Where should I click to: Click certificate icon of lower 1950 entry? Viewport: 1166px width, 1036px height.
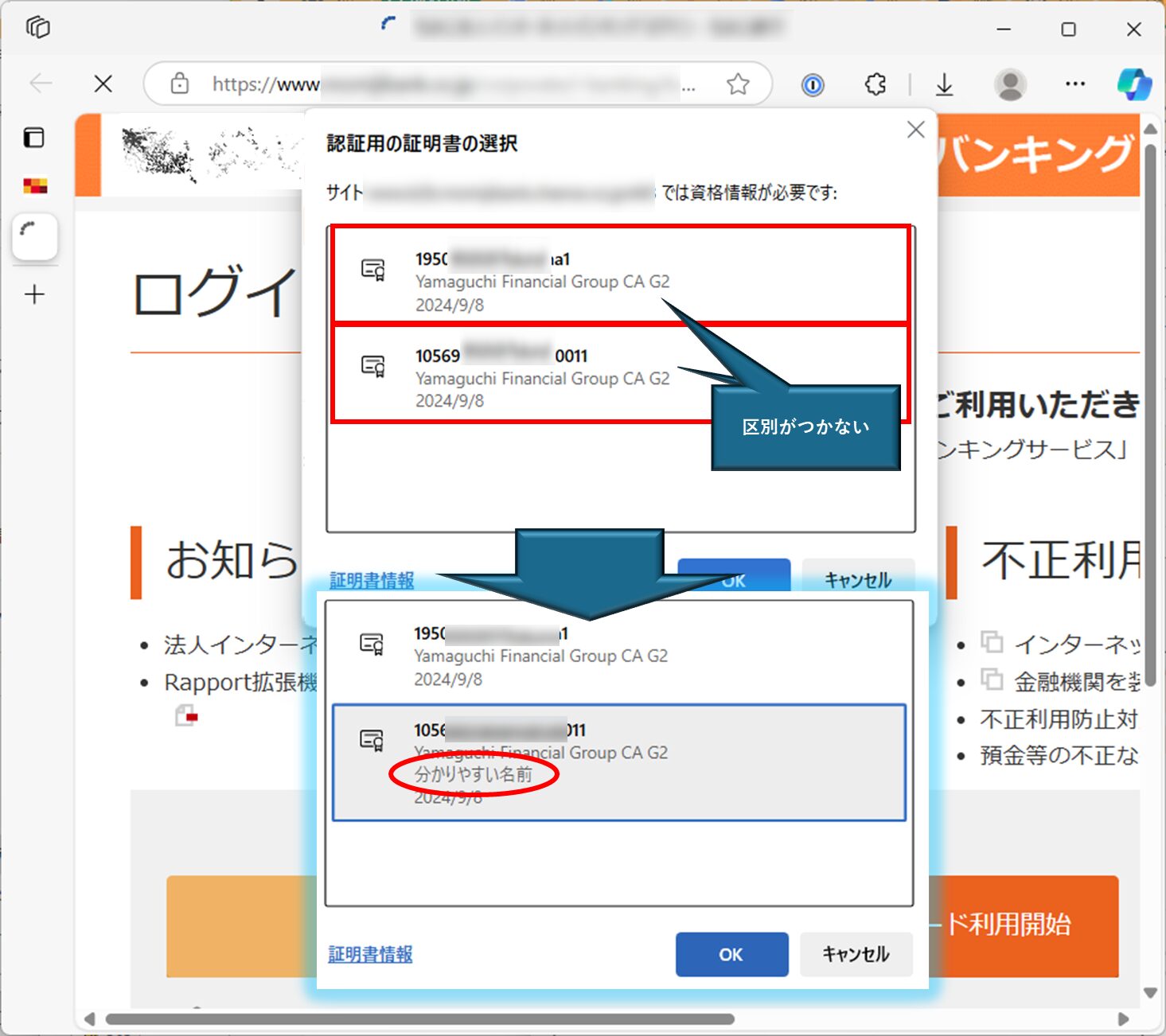pyautogui.click(x=372, y=644)
